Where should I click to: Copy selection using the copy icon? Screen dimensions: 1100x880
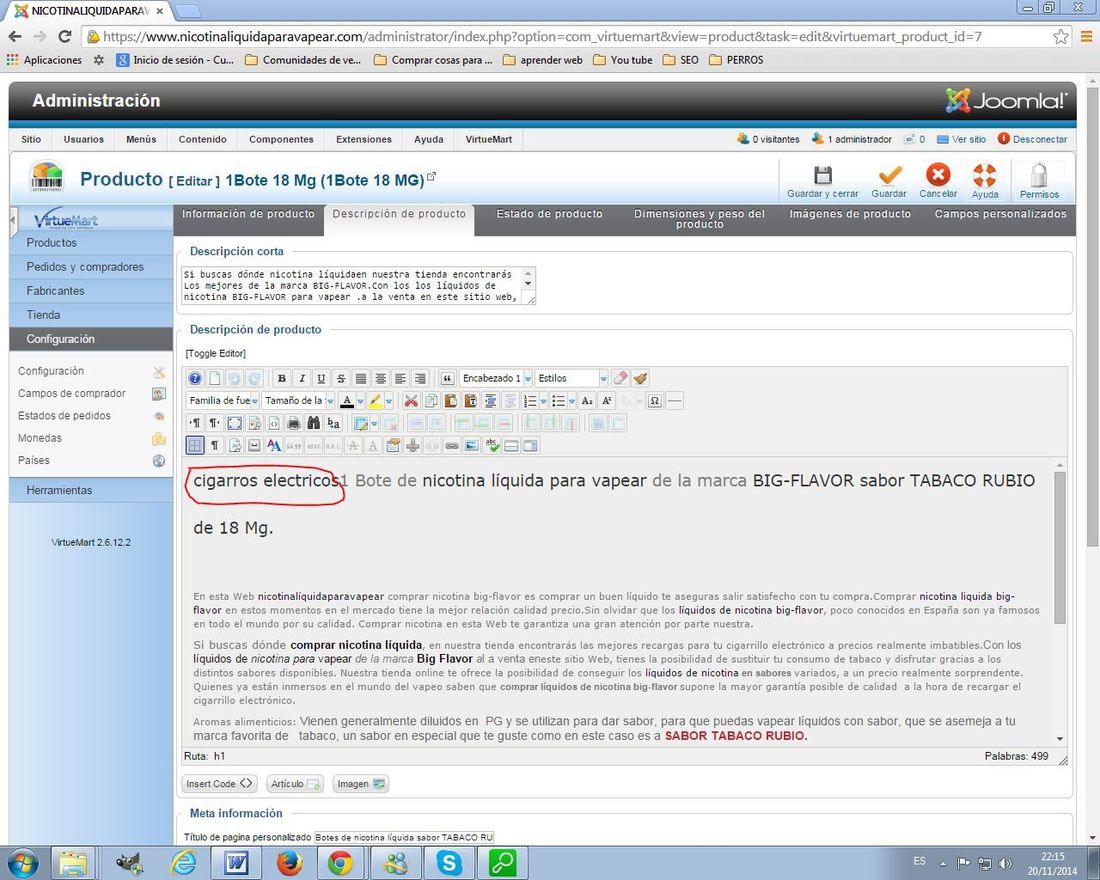tap(431, 401)
